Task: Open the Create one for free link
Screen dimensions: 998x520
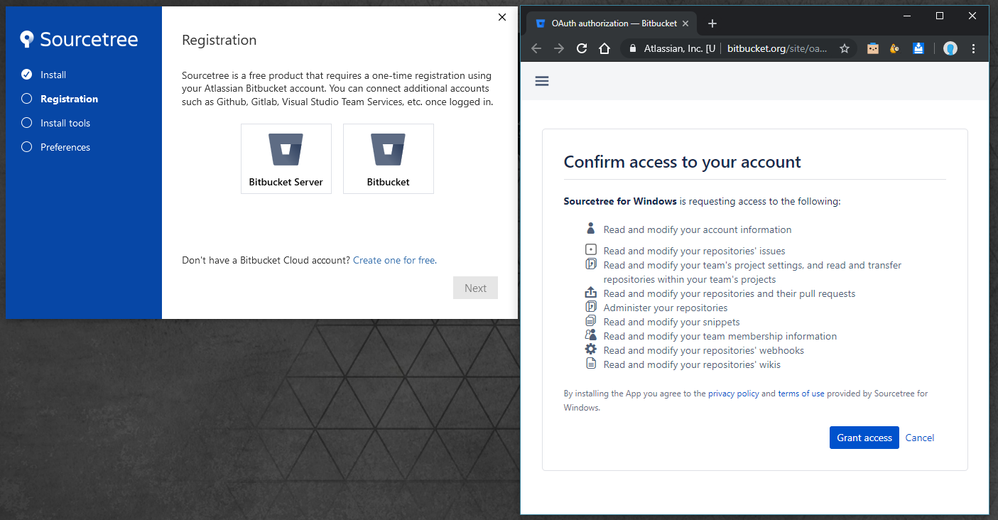Action: coord(395,260)
